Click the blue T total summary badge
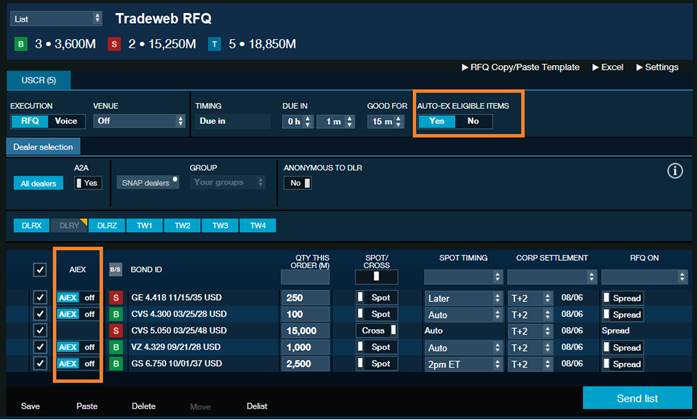 point(214,44)
